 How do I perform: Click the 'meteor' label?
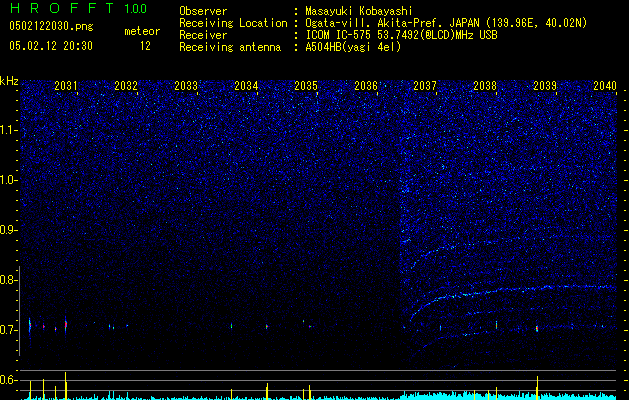pos(142,31)
